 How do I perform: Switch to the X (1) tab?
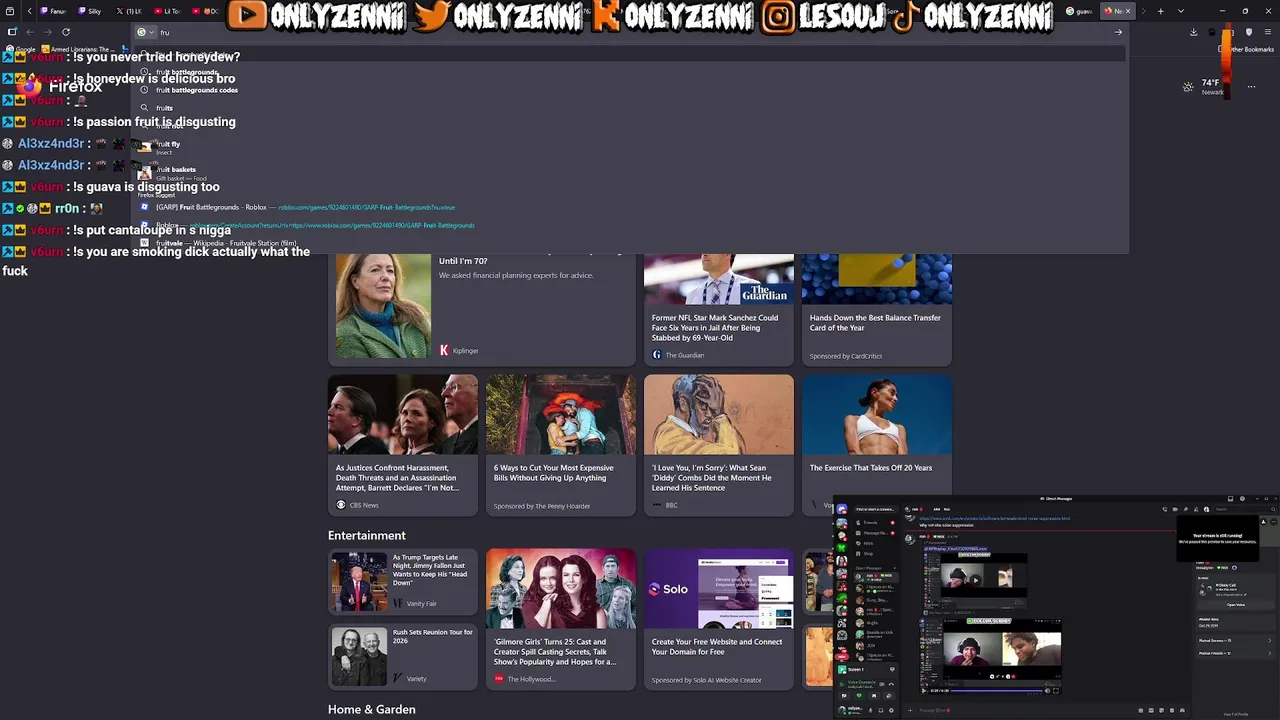128,11
